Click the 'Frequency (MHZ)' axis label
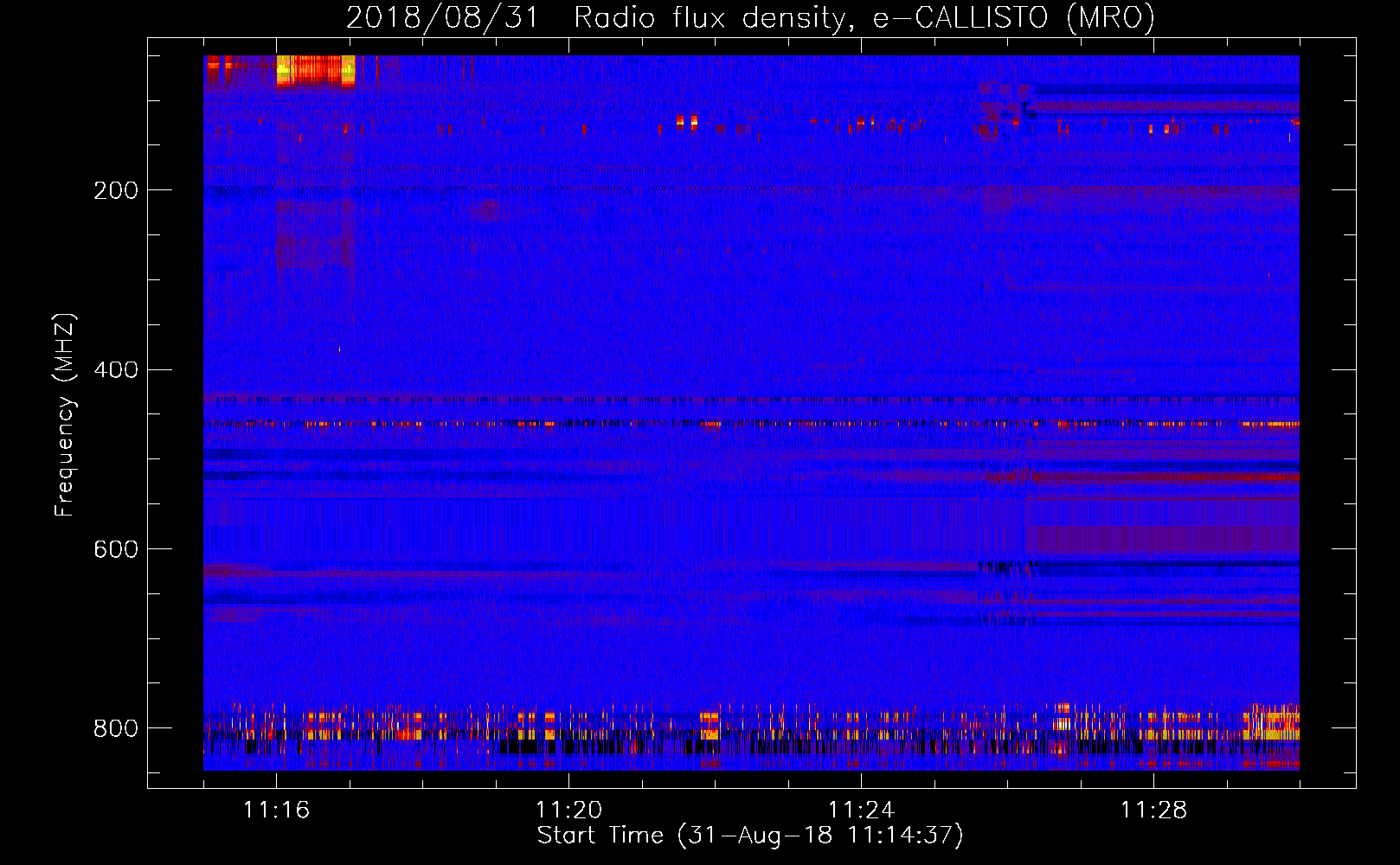This screenshot has height=865, width=1400. (x=64, y=415)
